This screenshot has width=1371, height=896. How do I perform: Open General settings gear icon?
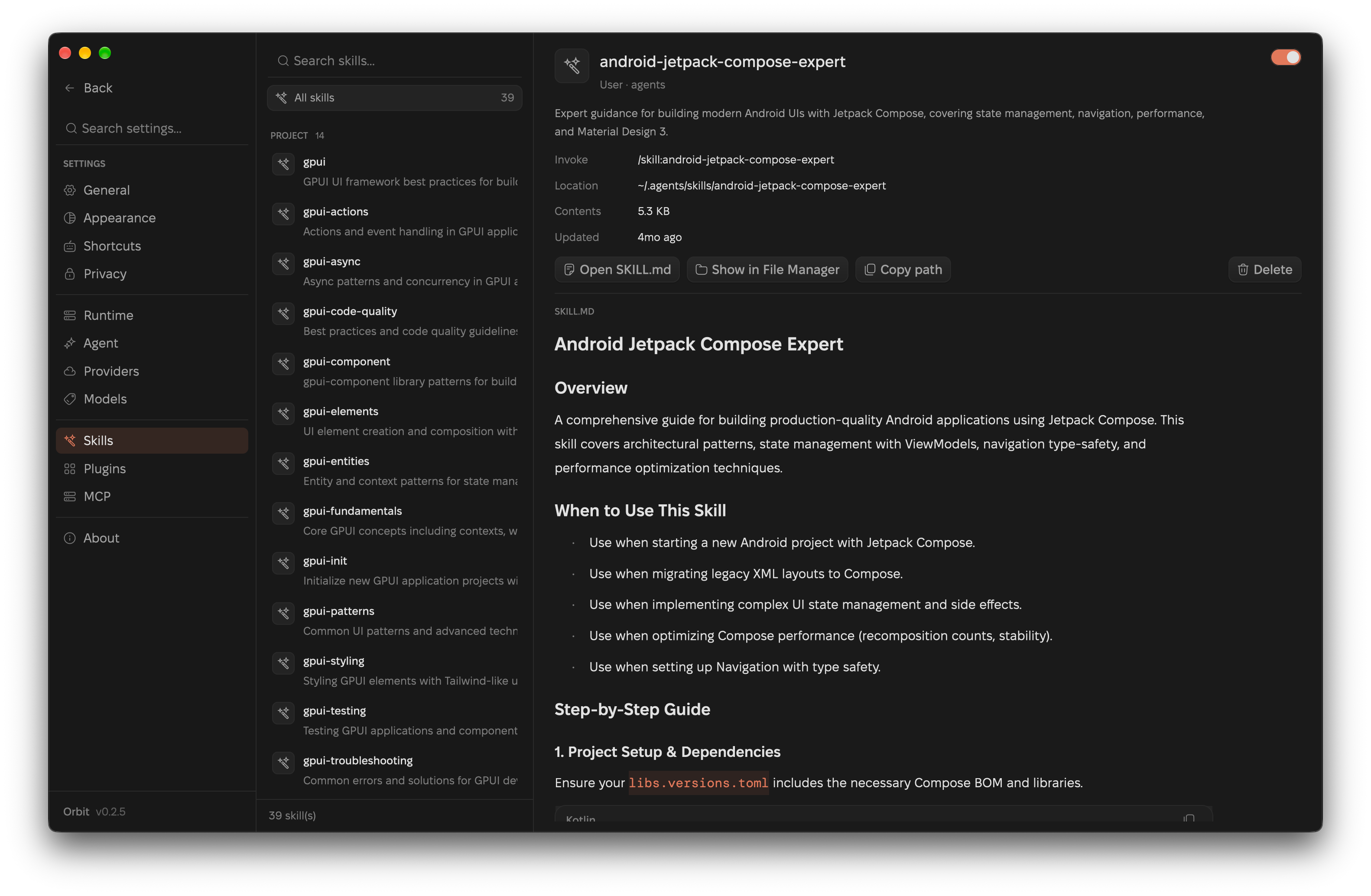tap(70, 189)
